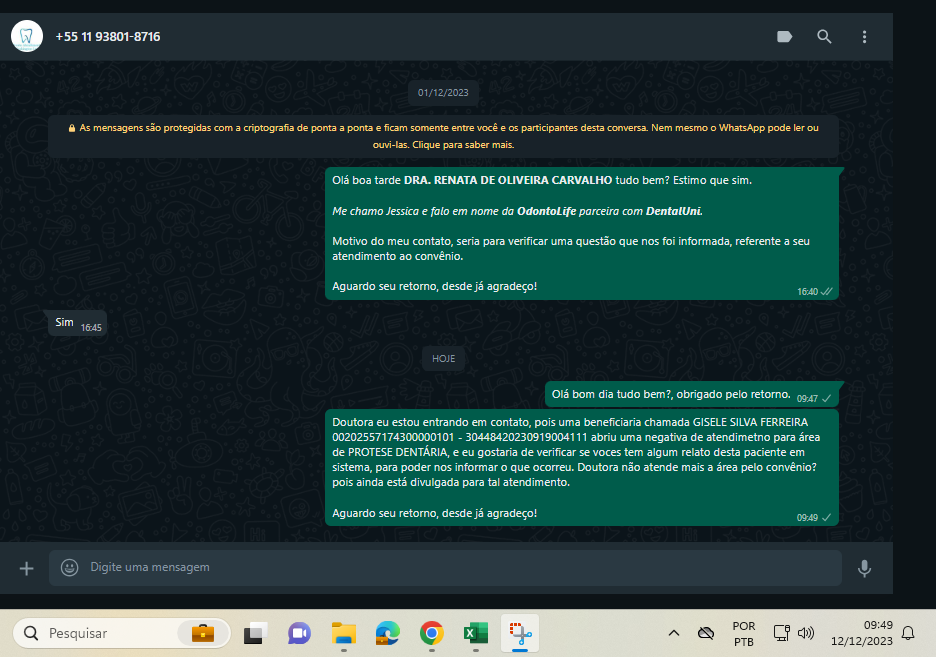
Task: Start recording a voice message with microphone
Action: 864,568
